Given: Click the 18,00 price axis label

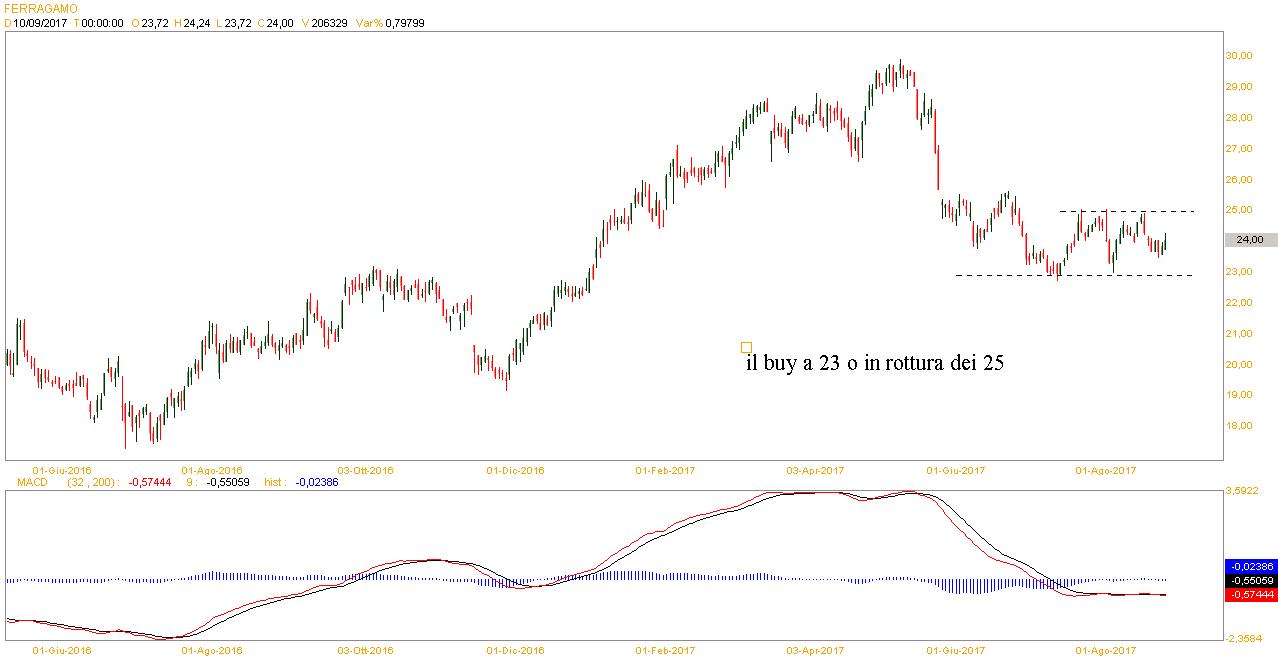Looking at the screenshot, I should click(x=1243, y=426).
